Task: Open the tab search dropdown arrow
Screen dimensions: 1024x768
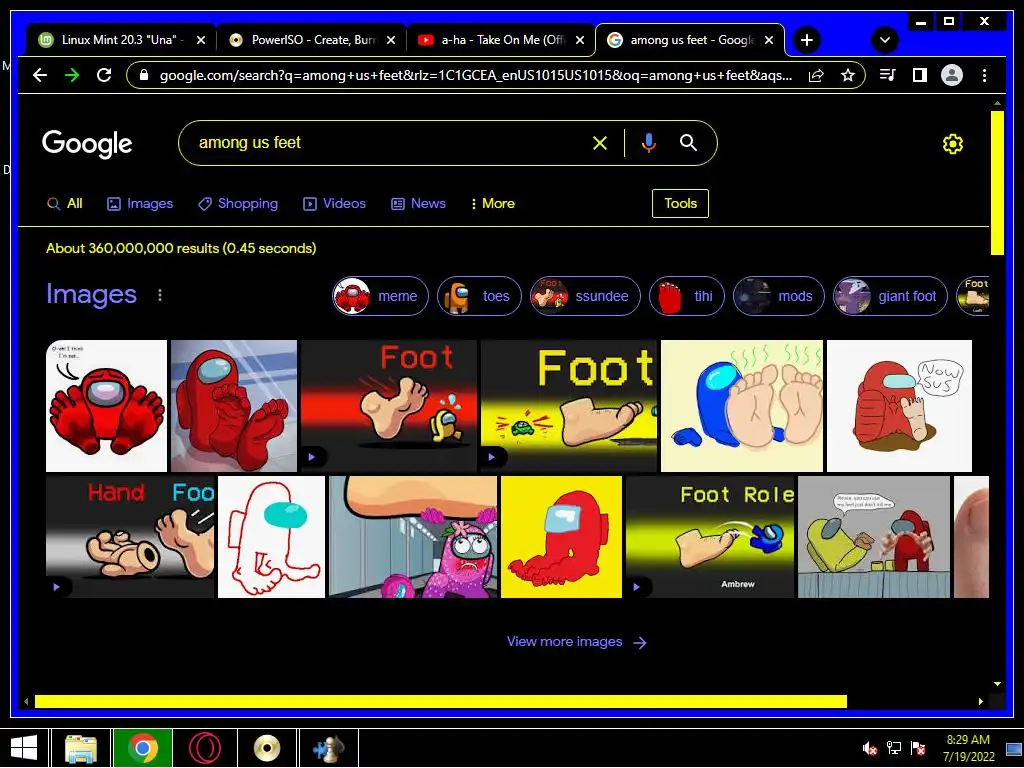Action: tap(885, 40)
